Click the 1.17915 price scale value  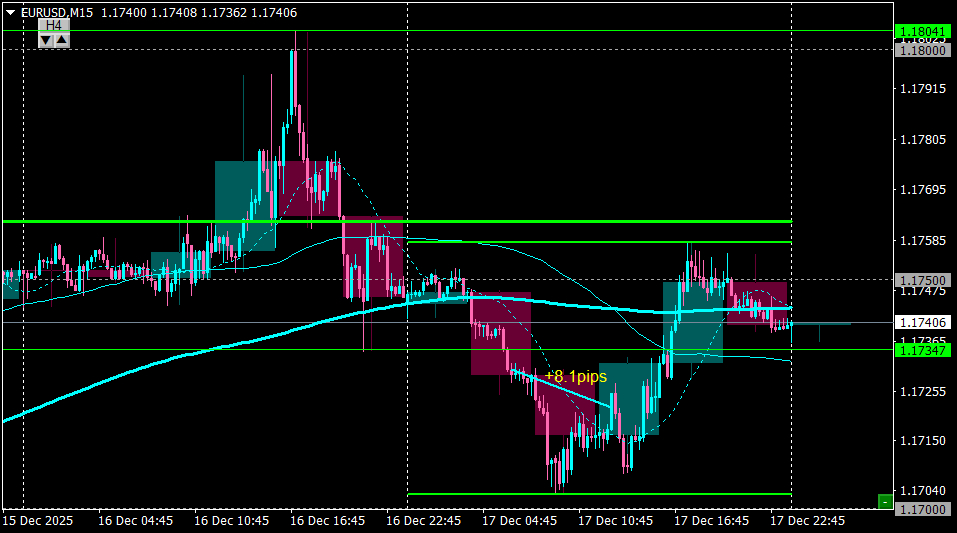pyautogui.click(x=923, y=89)
